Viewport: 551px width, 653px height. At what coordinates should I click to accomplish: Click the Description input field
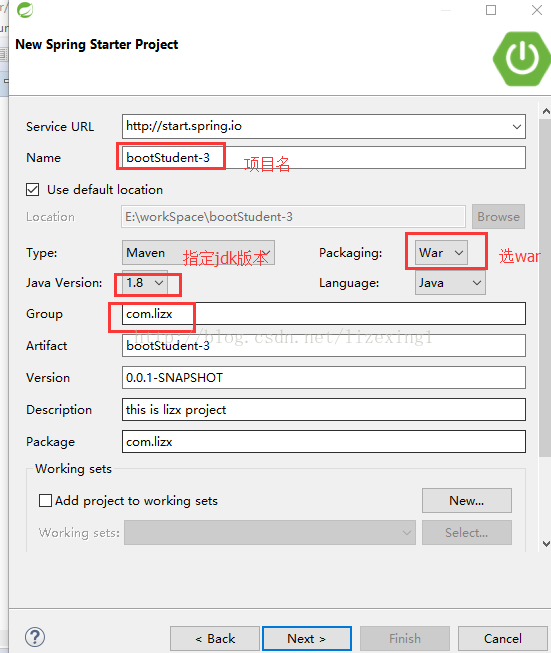[x=324, y=409]
